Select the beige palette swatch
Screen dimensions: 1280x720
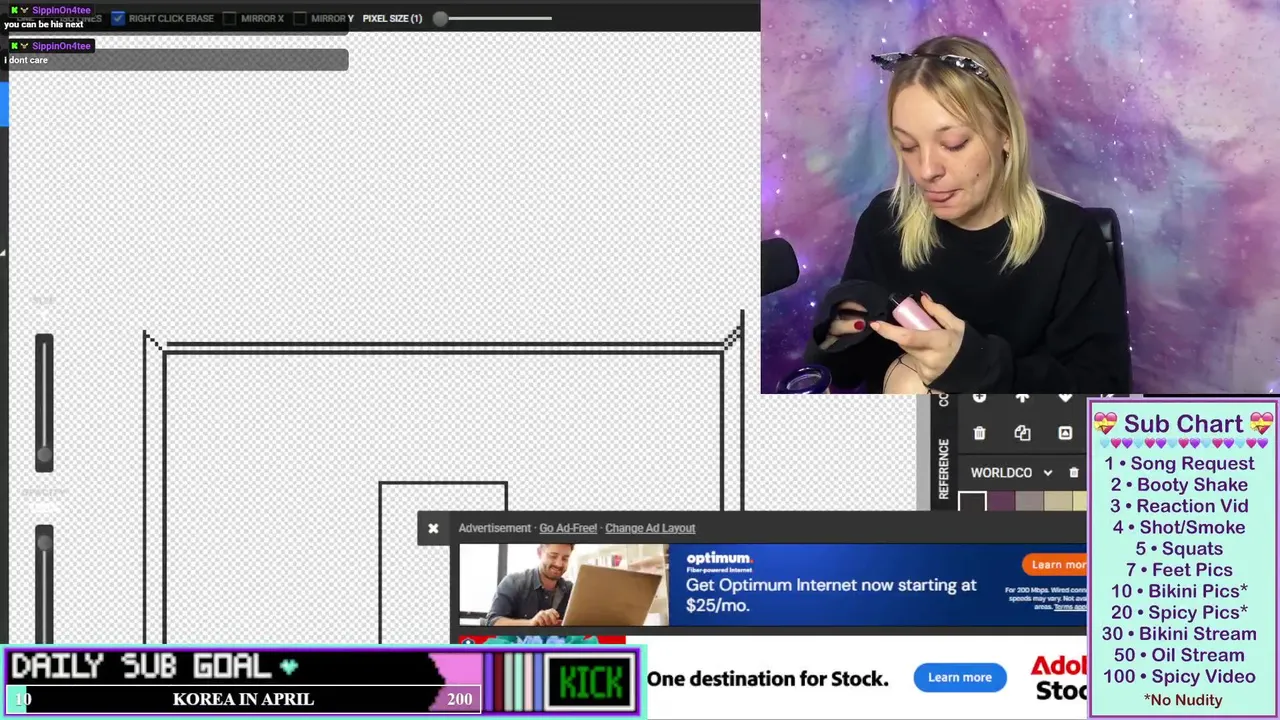(1058, 502)
